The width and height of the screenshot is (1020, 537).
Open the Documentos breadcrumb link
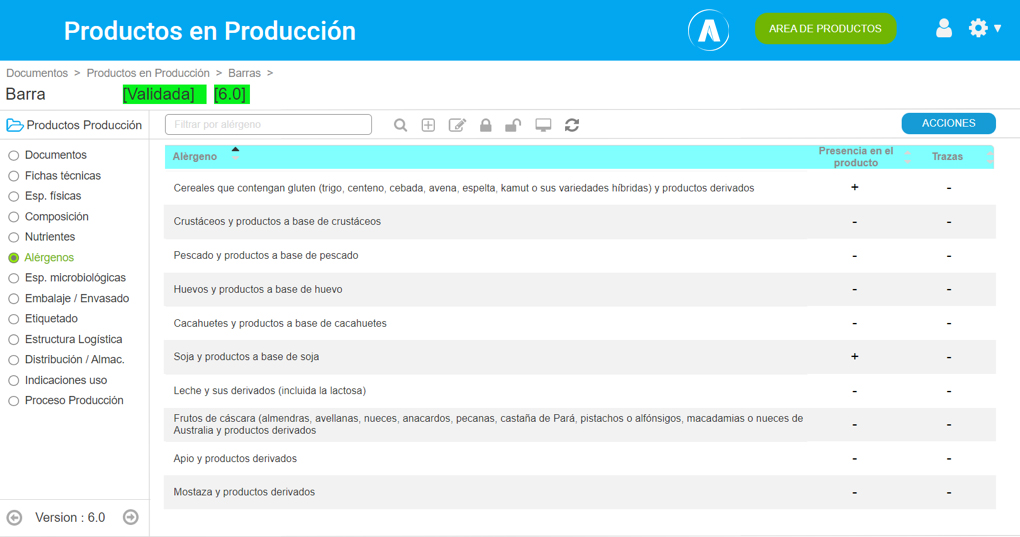click(x=37, y=73)
